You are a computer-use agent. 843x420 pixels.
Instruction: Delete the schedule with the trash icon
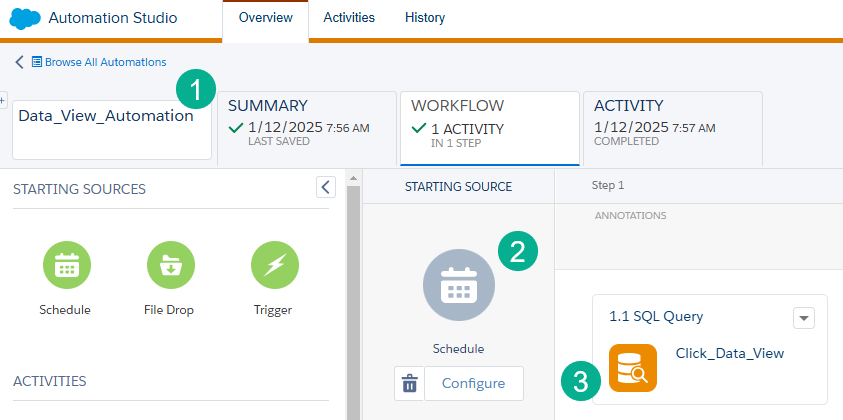409,383
